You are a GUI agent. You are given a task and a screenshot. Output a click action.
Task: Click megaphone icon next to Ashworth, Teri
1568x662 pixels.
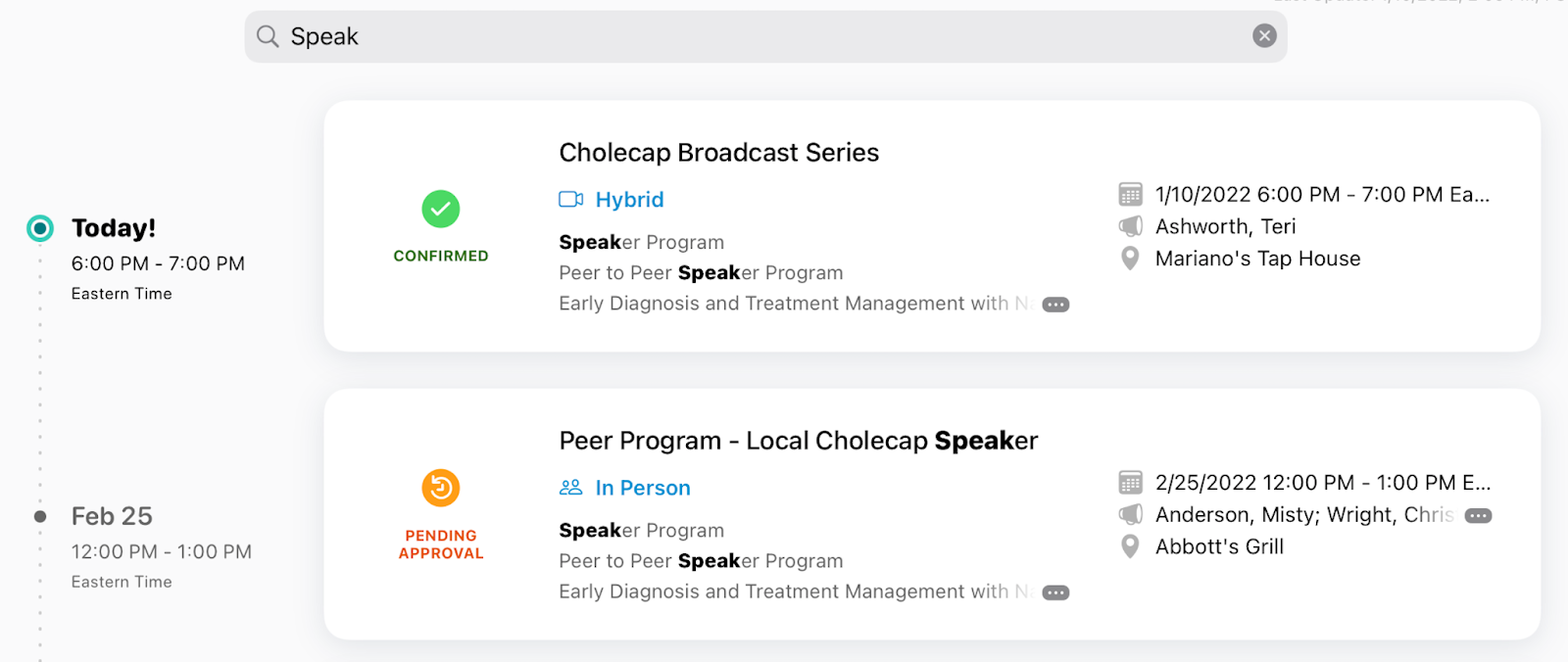(x=1130, y=226)
